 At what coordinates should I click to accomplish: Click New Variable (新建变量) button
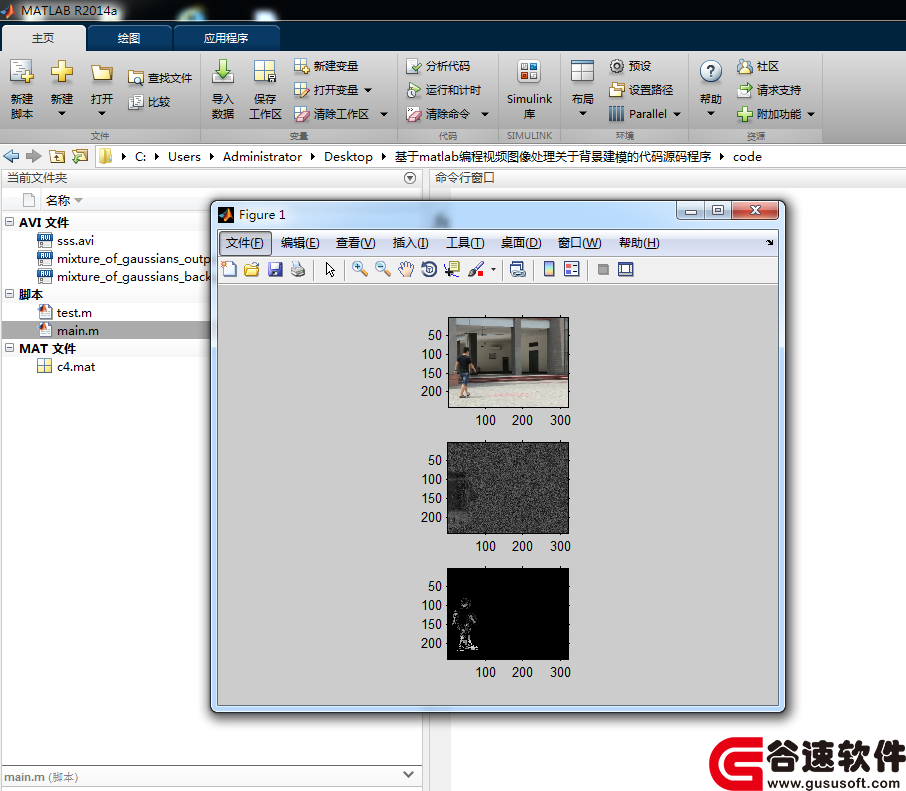[326, 66]
